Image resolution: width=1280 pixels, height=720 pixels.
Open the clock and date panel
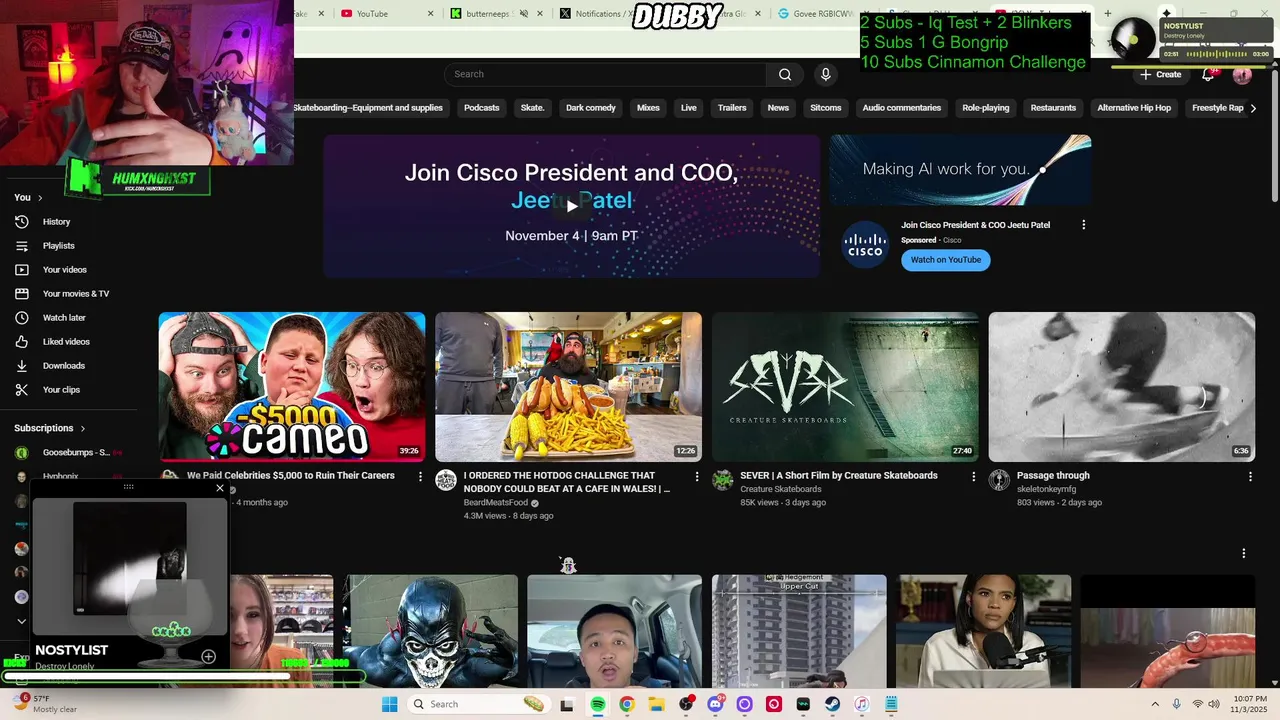coord(1250,704)
